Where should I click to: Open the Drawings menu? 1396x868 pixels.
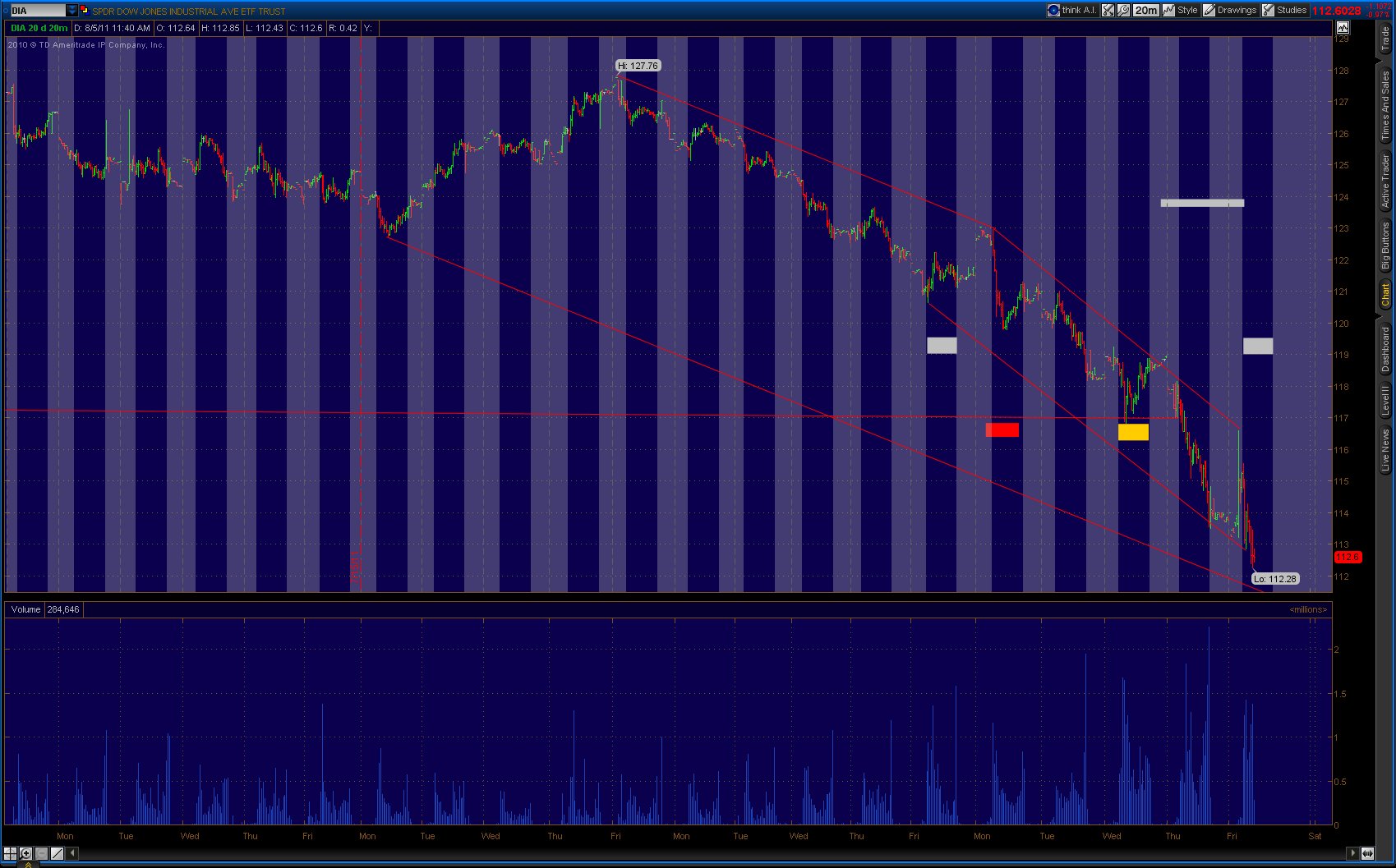click(x=1230, y=10)
